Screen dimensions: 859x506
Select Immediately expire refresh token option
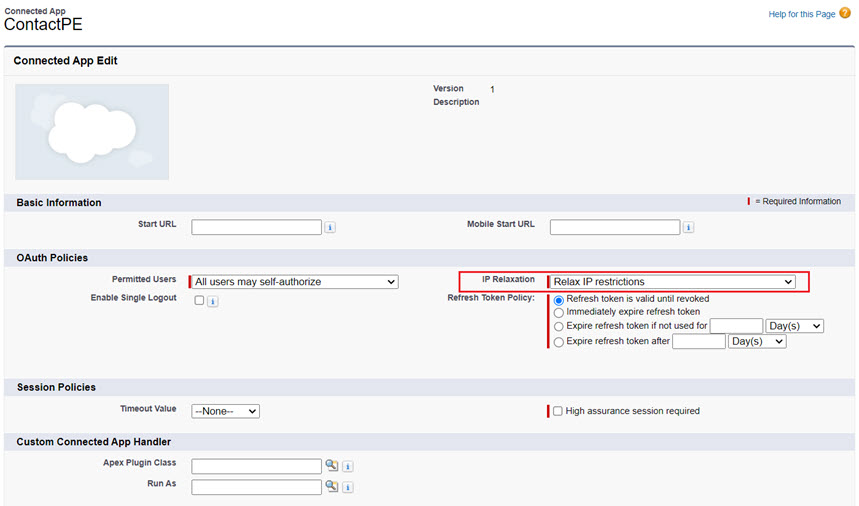pos(558,313)
